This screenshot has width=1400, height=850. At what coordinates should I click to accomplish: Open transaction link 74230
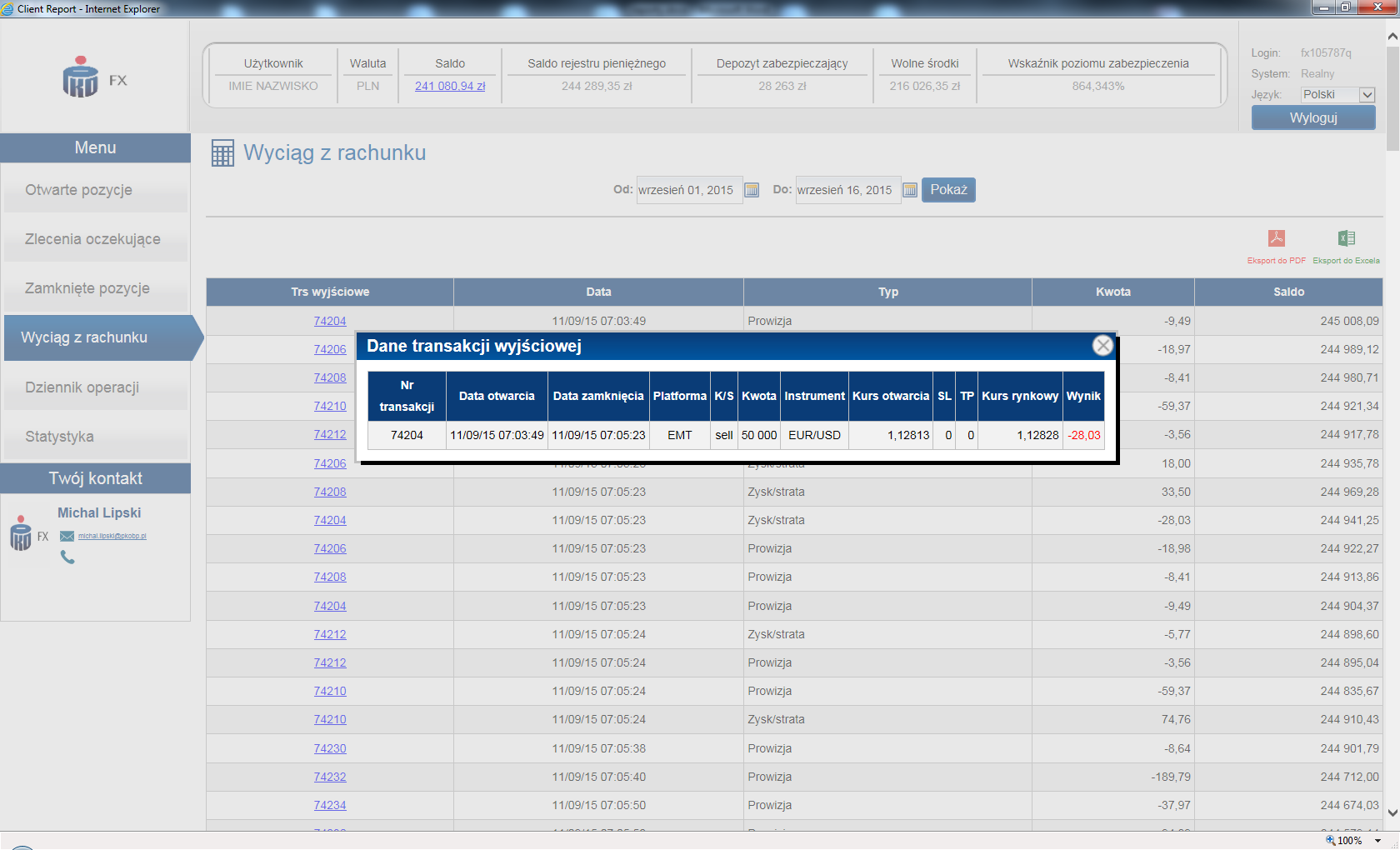(x=330, y=748)
